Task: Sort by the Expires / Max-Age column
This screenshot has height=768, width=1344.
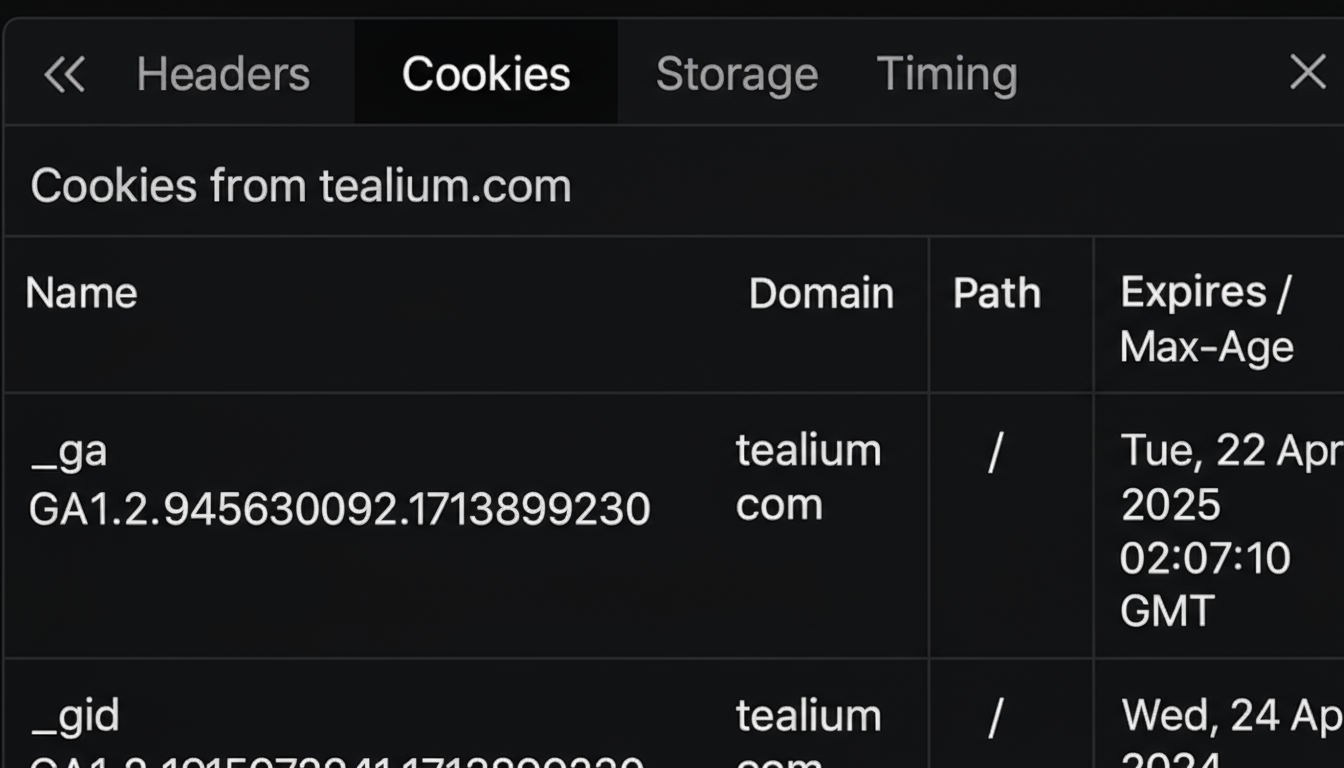Action: click(1207, 319)
